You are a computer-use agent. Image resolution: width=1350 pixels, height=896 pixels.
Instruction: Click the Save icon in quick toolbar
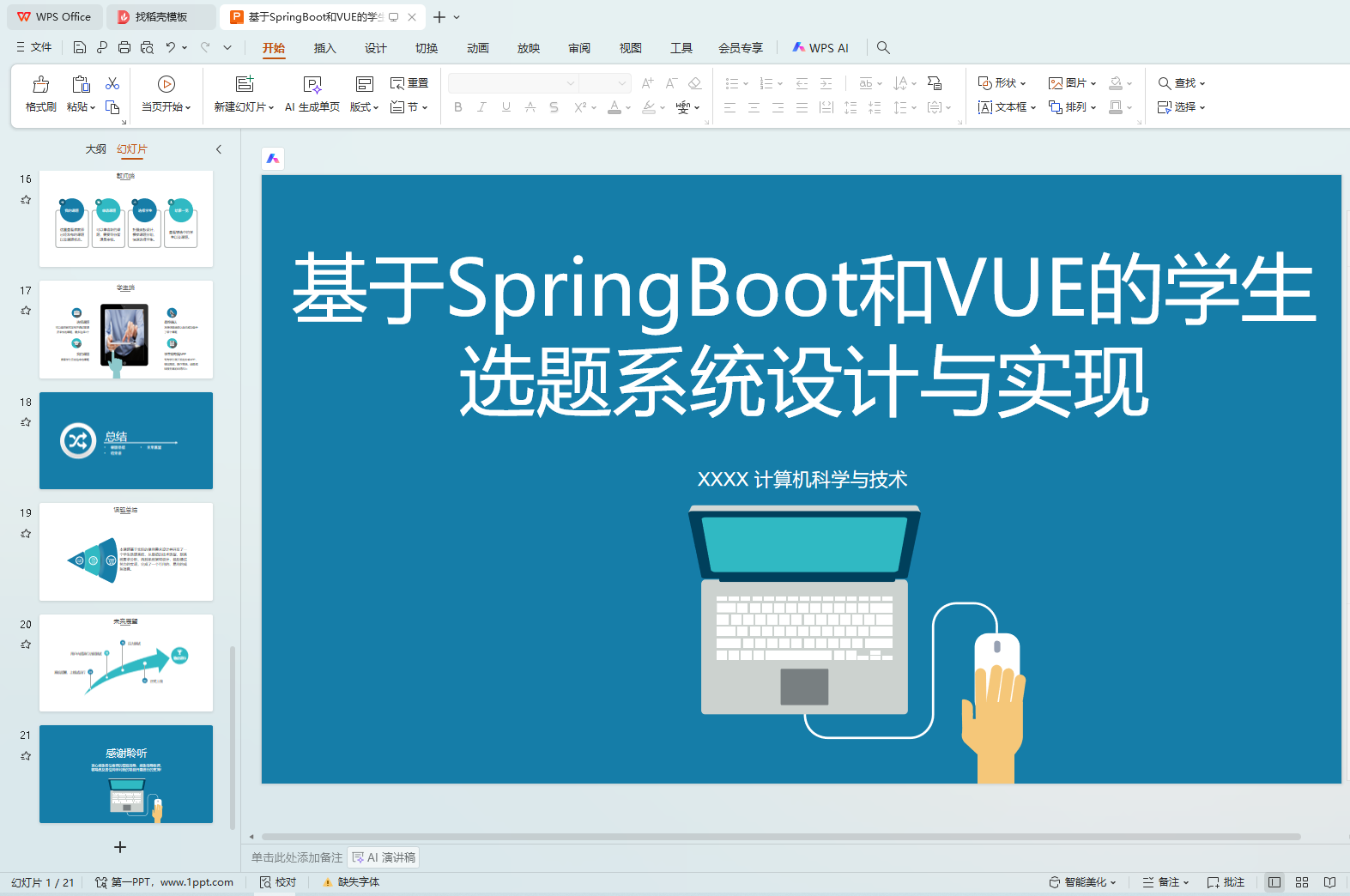point(80,48)
